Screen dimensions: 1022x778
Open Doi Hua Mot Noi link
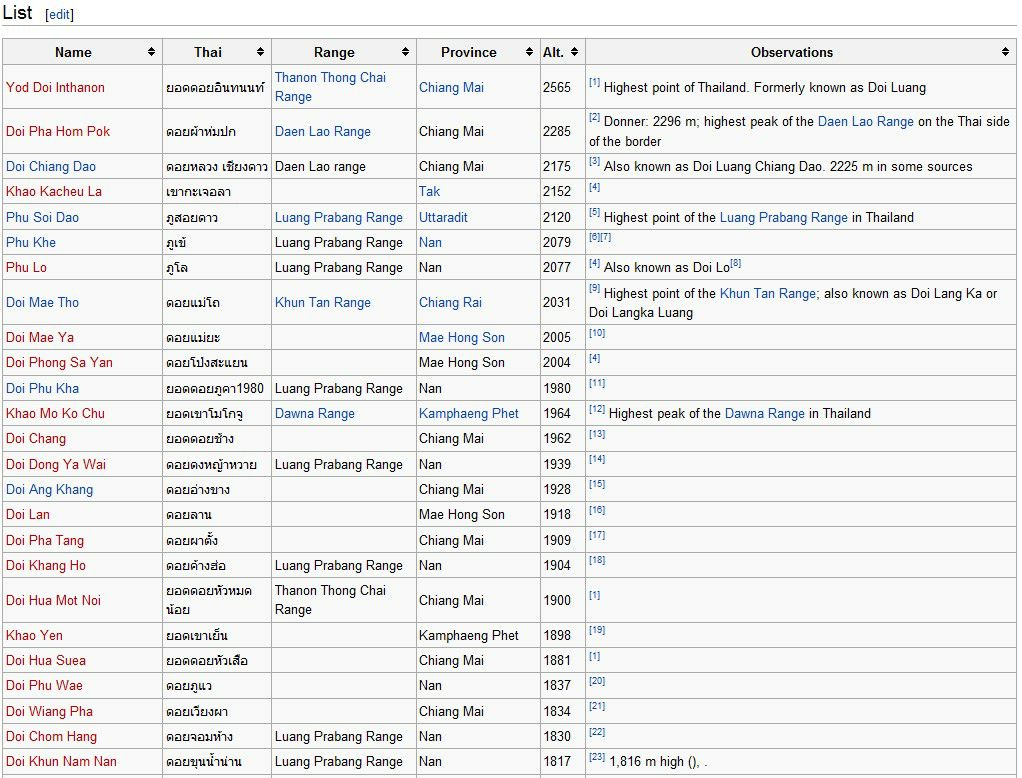(x=53, y=600)
